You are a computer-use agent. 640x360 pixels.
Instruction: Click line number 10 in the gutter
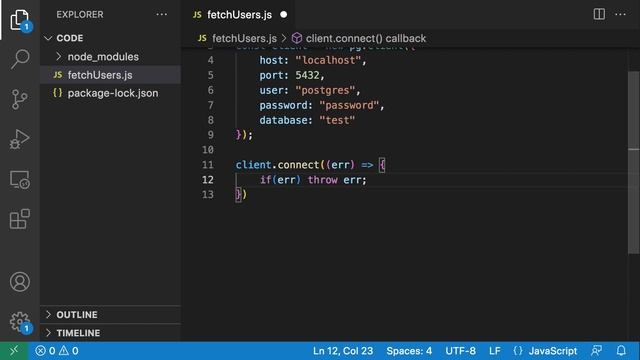coord(208,150)
